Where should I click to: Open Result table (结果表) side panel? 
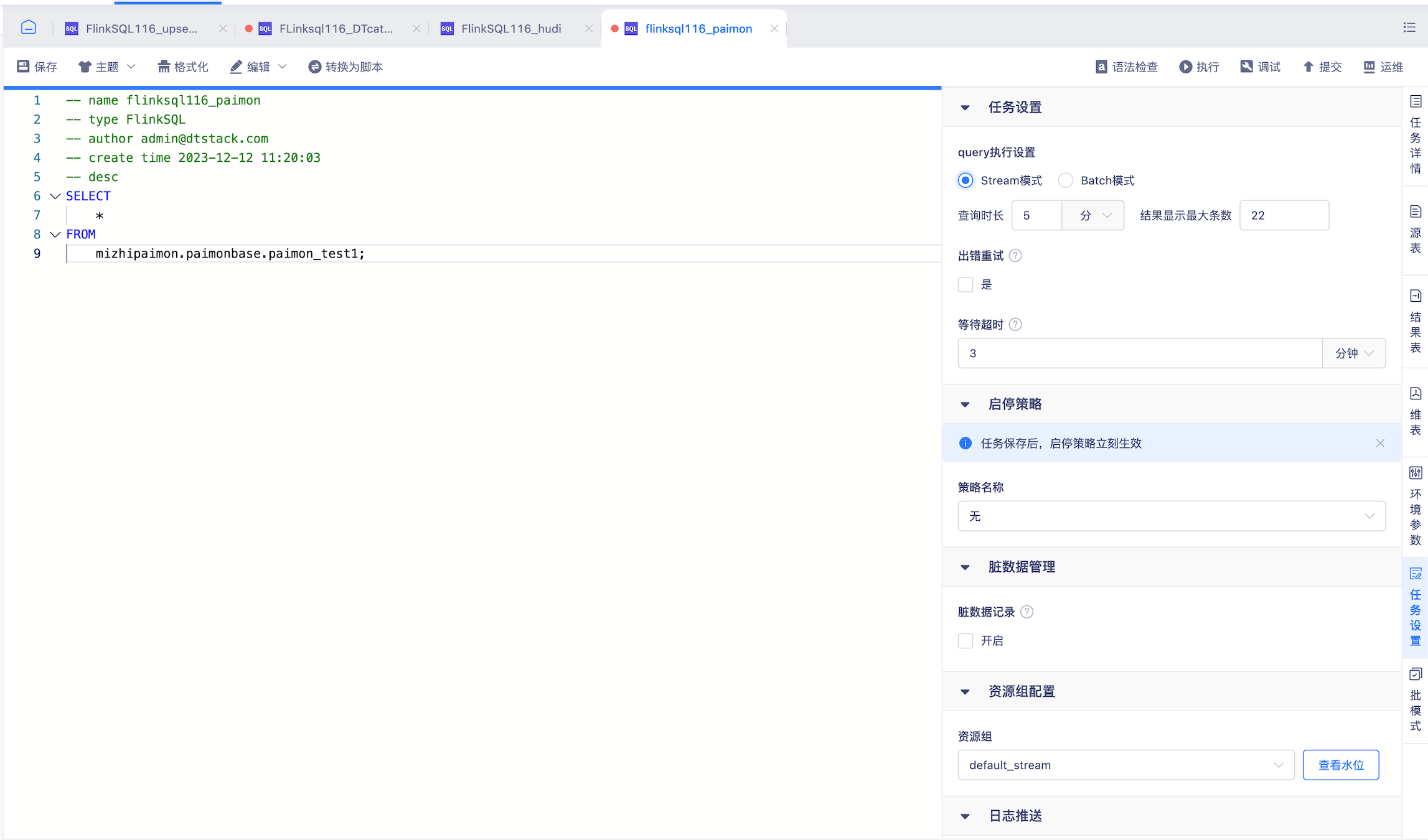coord(1415,321)
